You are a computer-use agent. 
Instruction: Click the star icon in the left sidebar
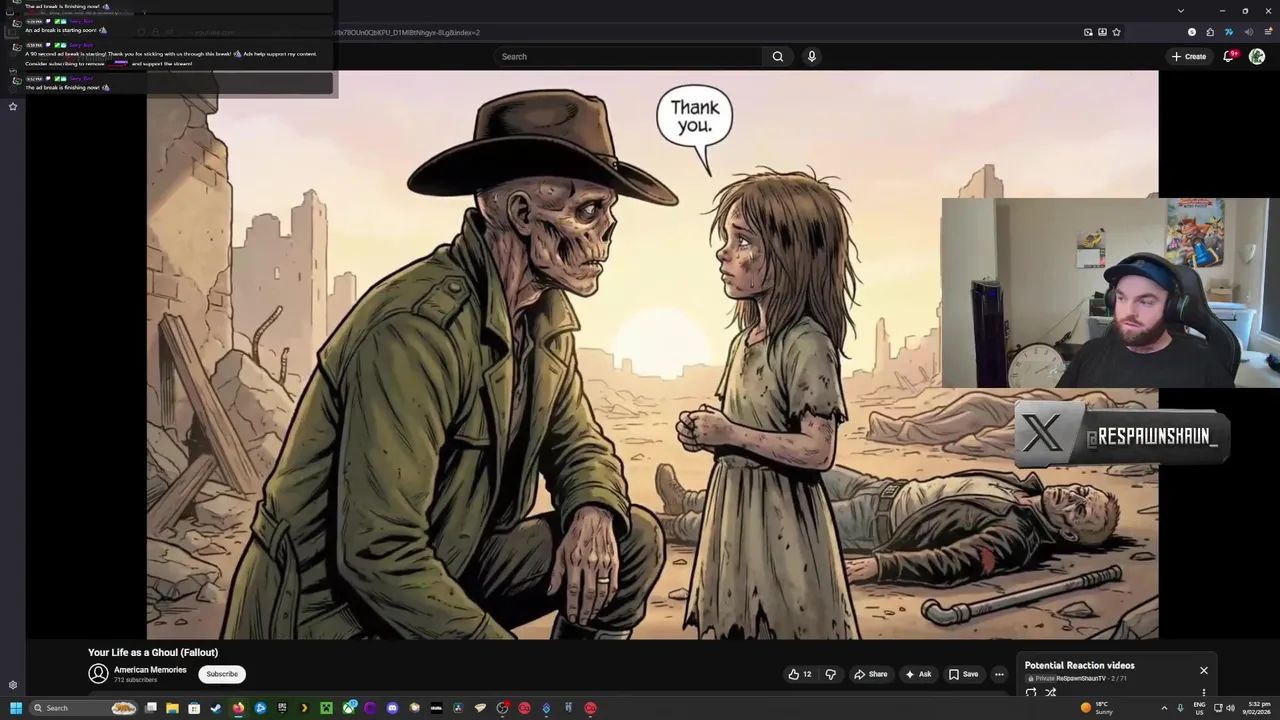point(13,106)
